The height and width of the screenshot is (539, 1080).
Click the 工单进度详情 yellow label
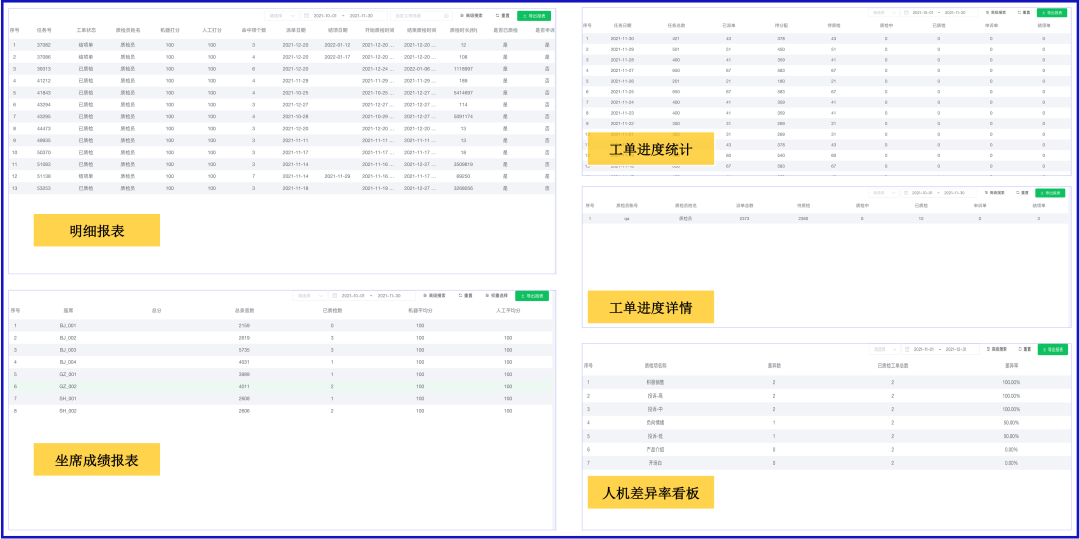pyautogui.click(x=651, y=307)
